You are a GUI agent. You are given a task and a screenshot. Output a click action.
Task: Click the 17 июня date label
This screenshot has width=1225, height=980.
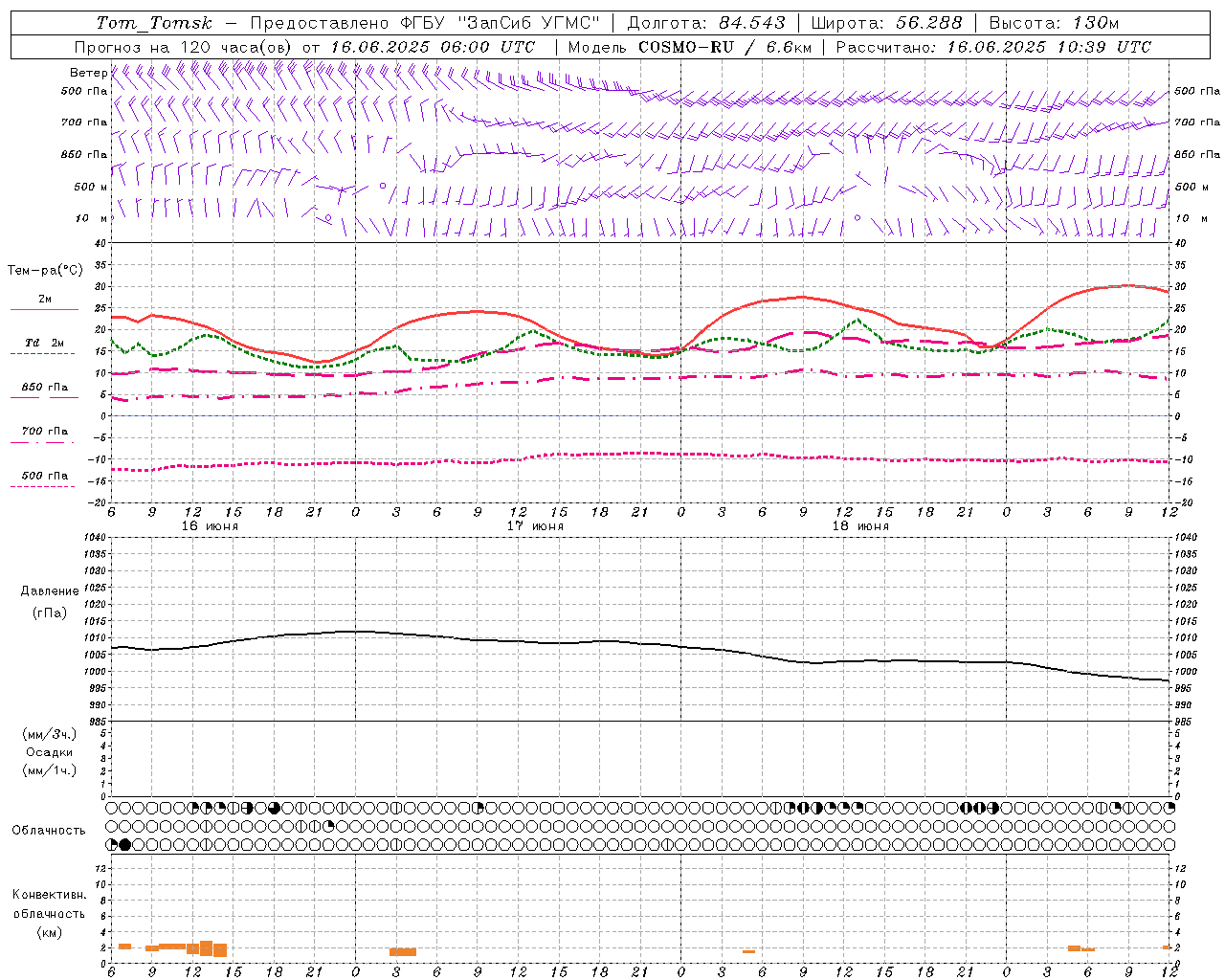point(535,526)
